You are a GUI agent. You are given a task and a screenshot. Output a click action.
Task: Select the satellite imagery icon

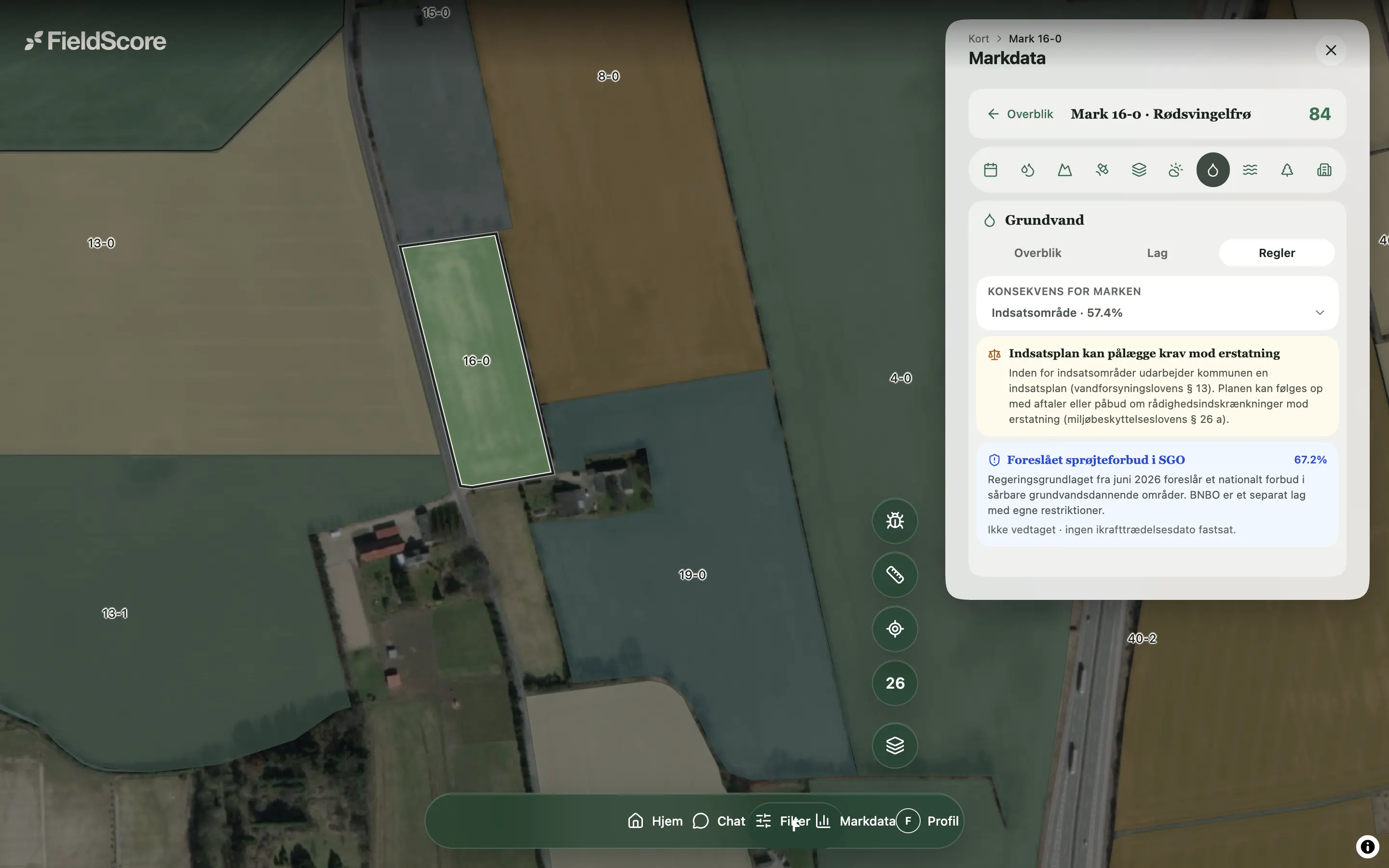(x=1102, y=170)
